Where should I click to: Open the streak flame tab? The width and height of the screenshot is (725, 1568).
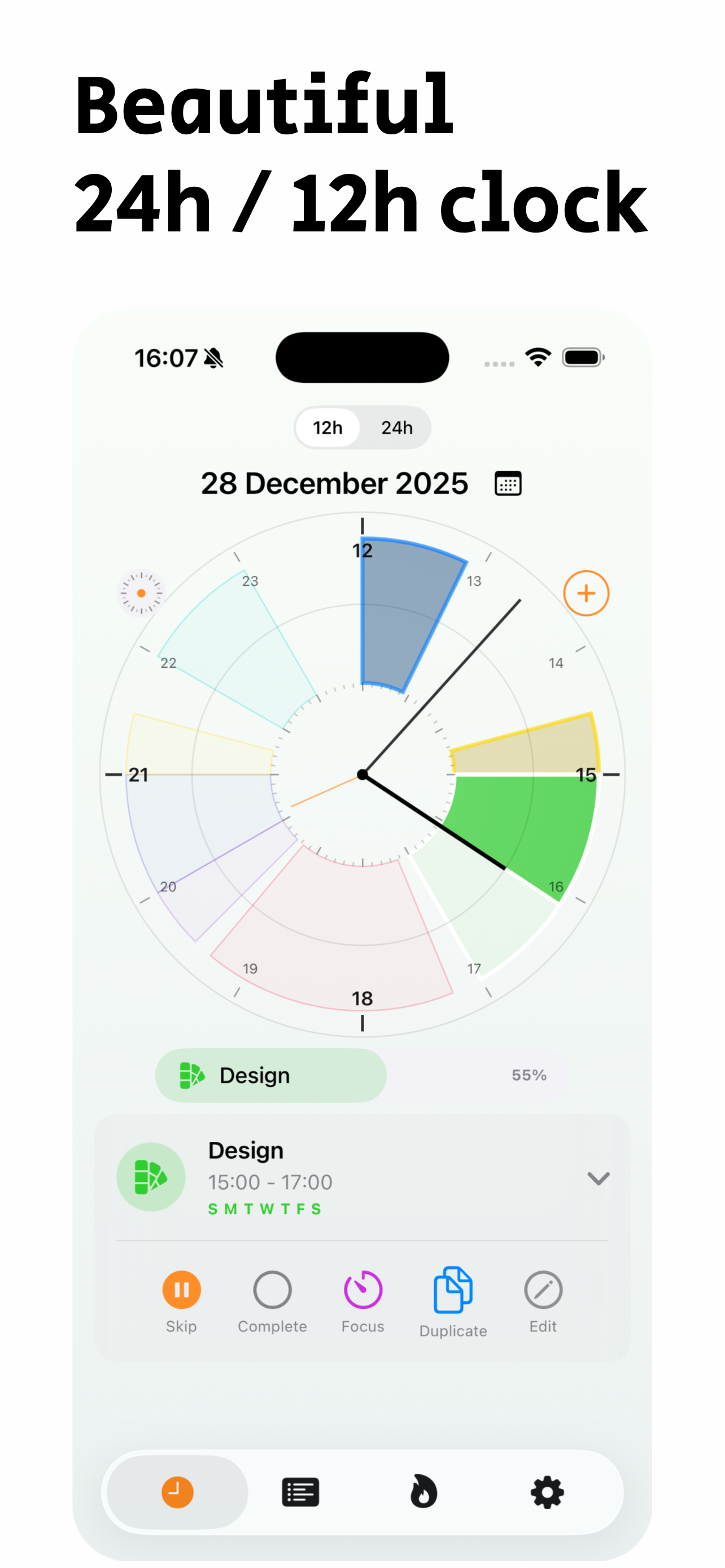click(423, 1492)
